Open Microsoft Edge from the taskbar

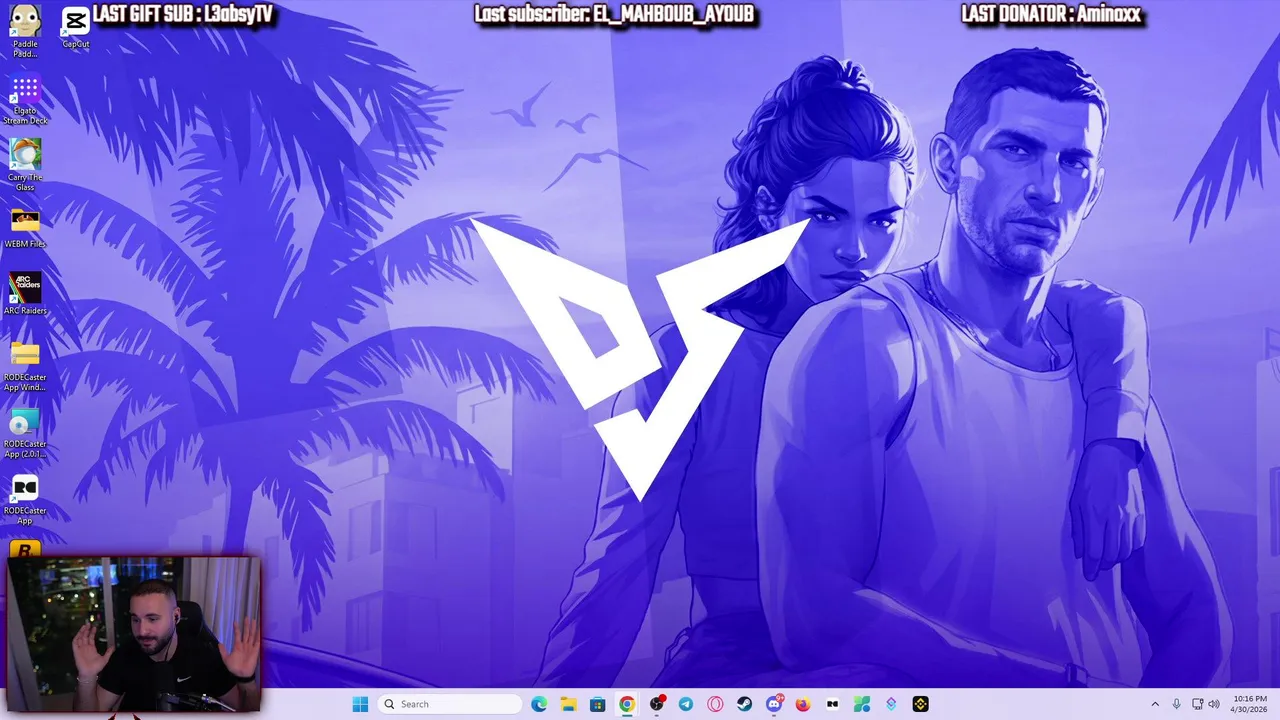coord(539,704)
